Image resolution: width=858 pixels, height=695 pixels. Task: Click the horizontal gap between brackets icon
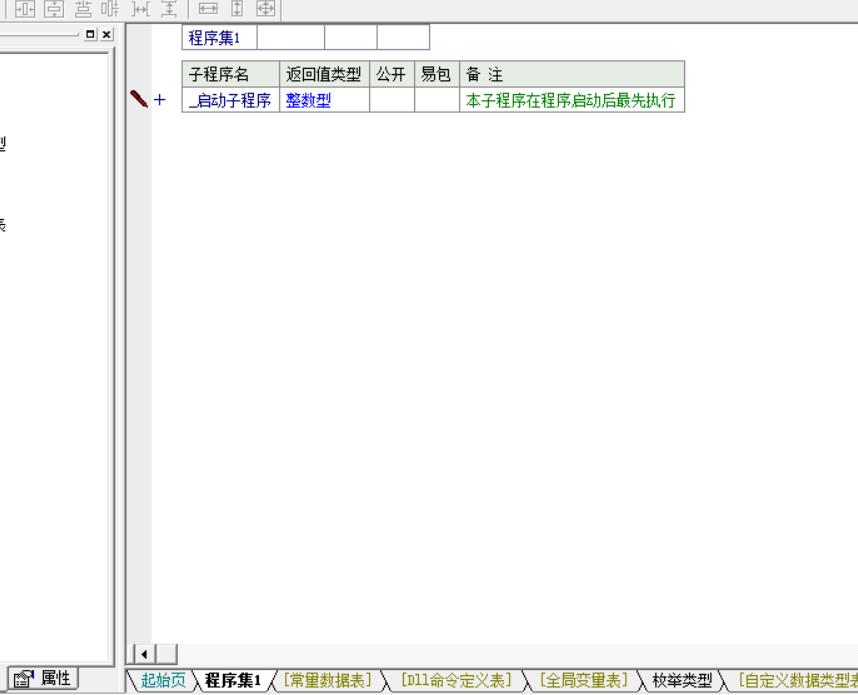tap(141, 9)
